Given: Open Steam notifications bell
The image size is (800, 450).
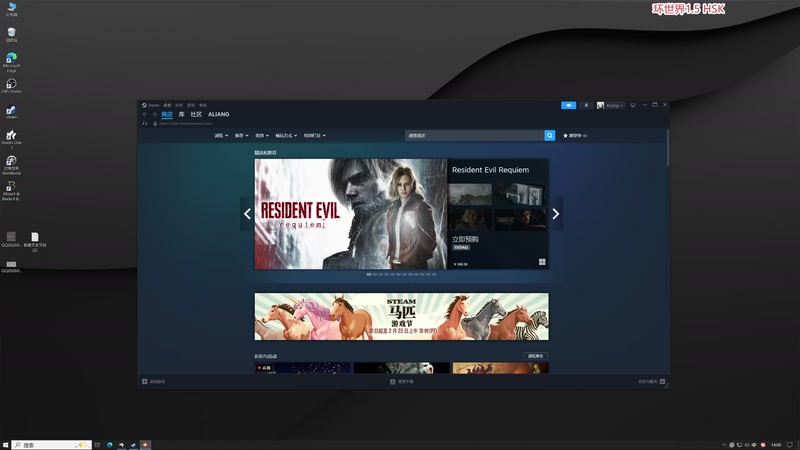Looking at the screenshot, I should coord(586,105).
